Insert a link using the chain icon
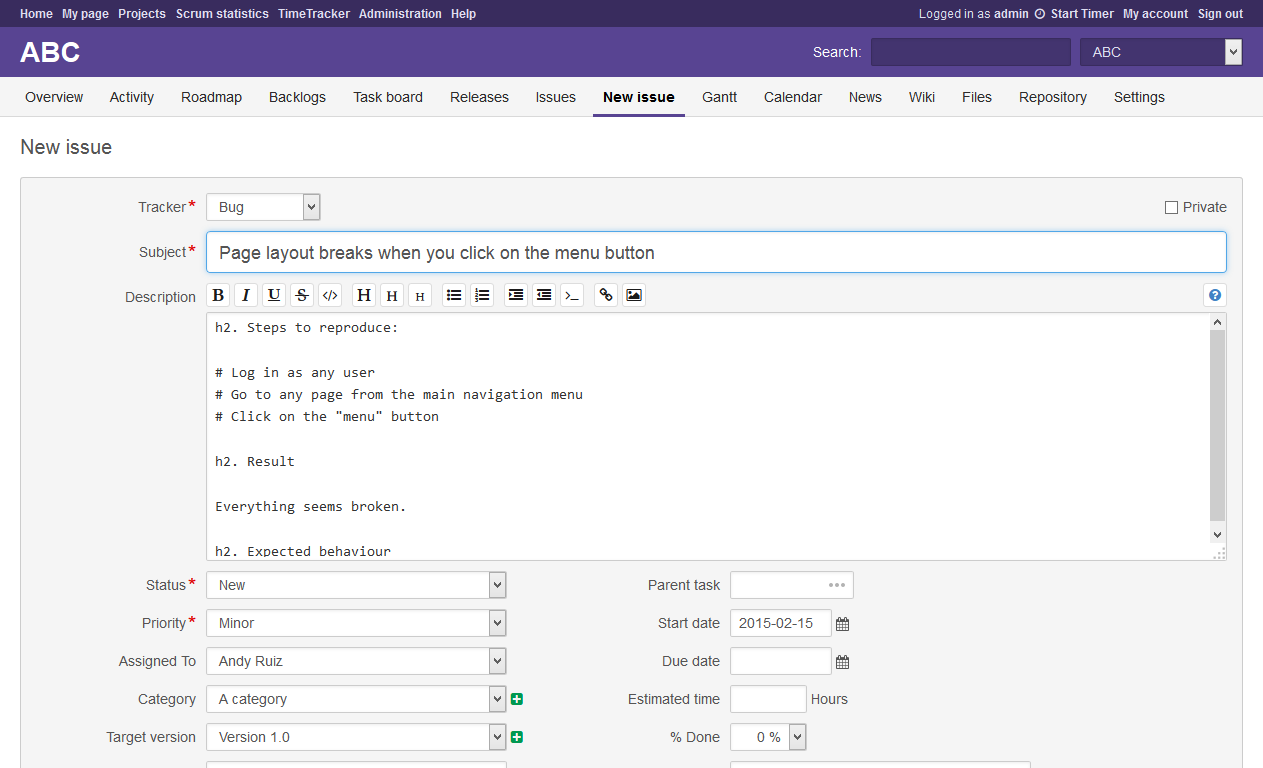This screenshot has height=768, width=1263. tap(606, 295)
